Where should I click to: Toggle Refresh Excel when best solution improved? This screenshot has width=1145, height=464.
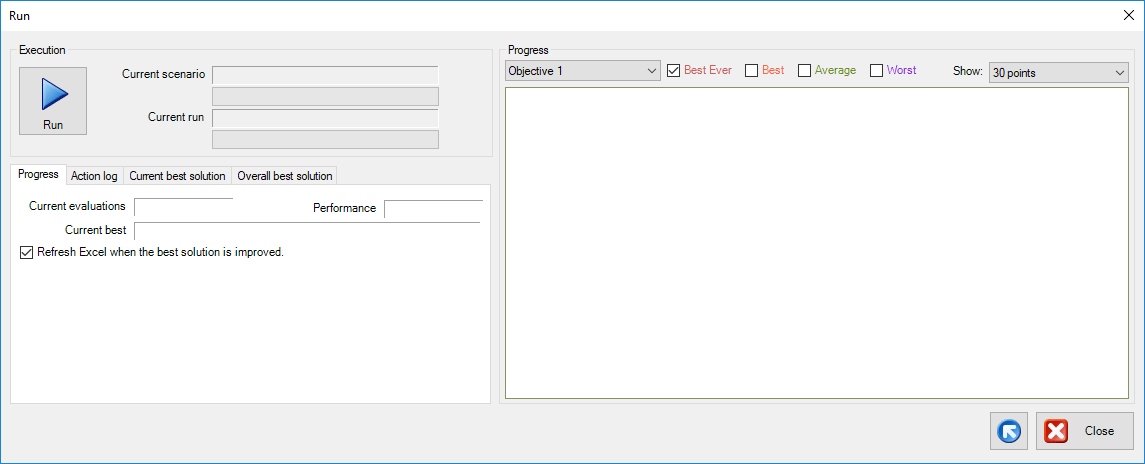click(27, 253)
